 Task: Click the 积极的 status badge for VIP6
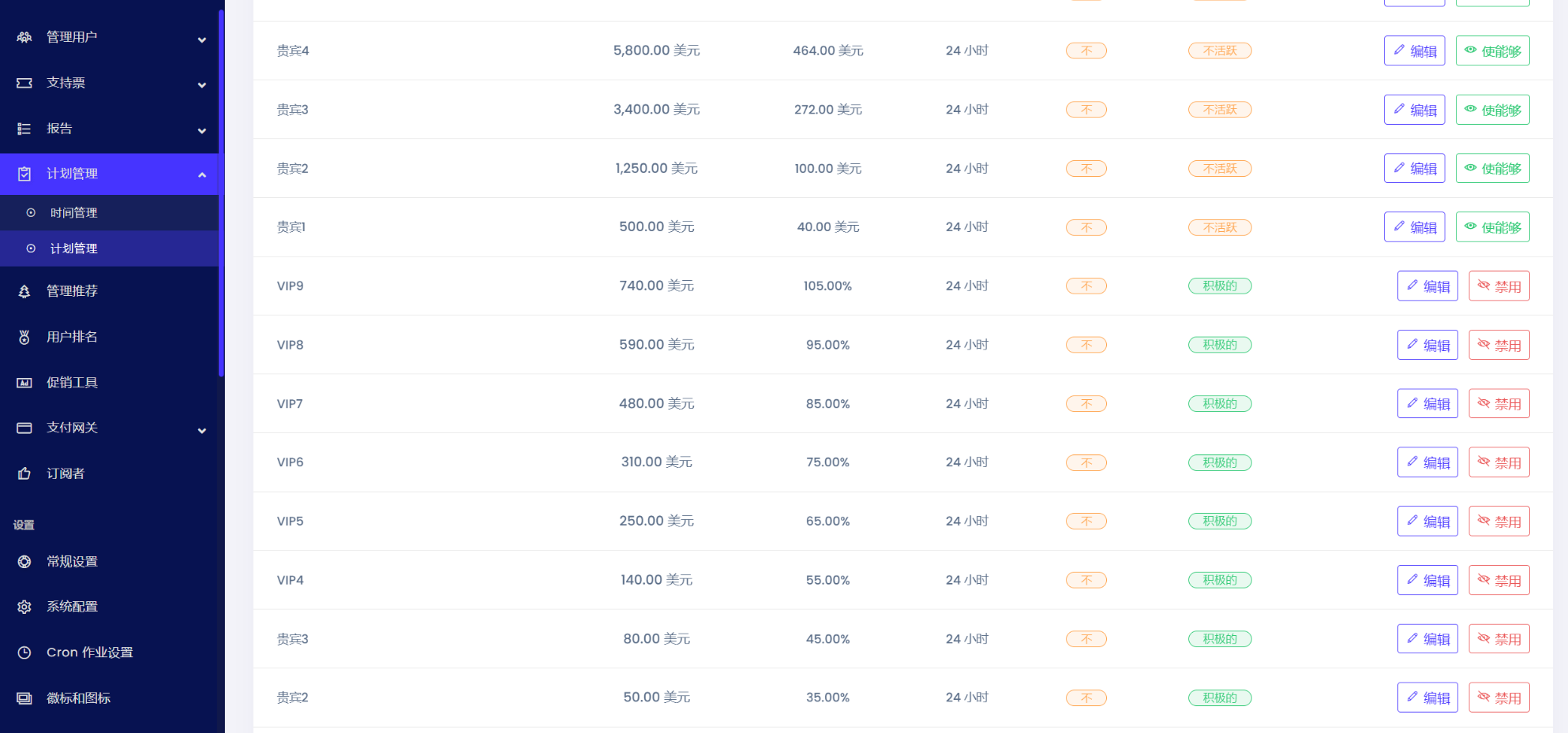click(1219, 462)
